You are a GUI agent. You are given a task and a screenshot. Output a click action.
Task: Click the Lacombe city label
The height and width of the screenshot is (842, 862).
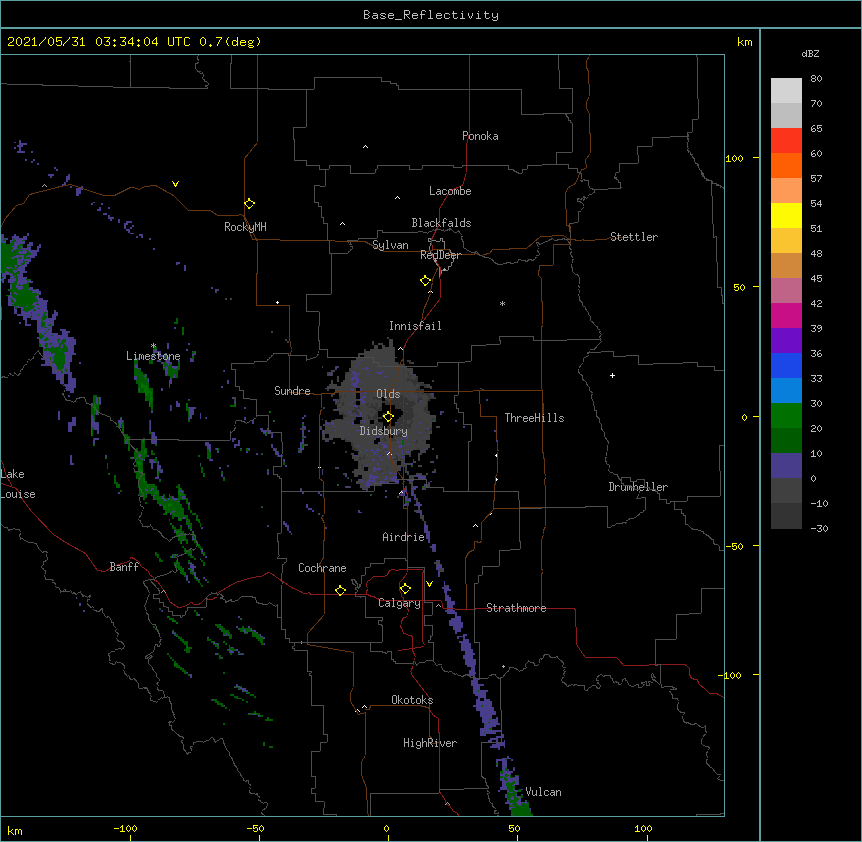tap(450, 191)
